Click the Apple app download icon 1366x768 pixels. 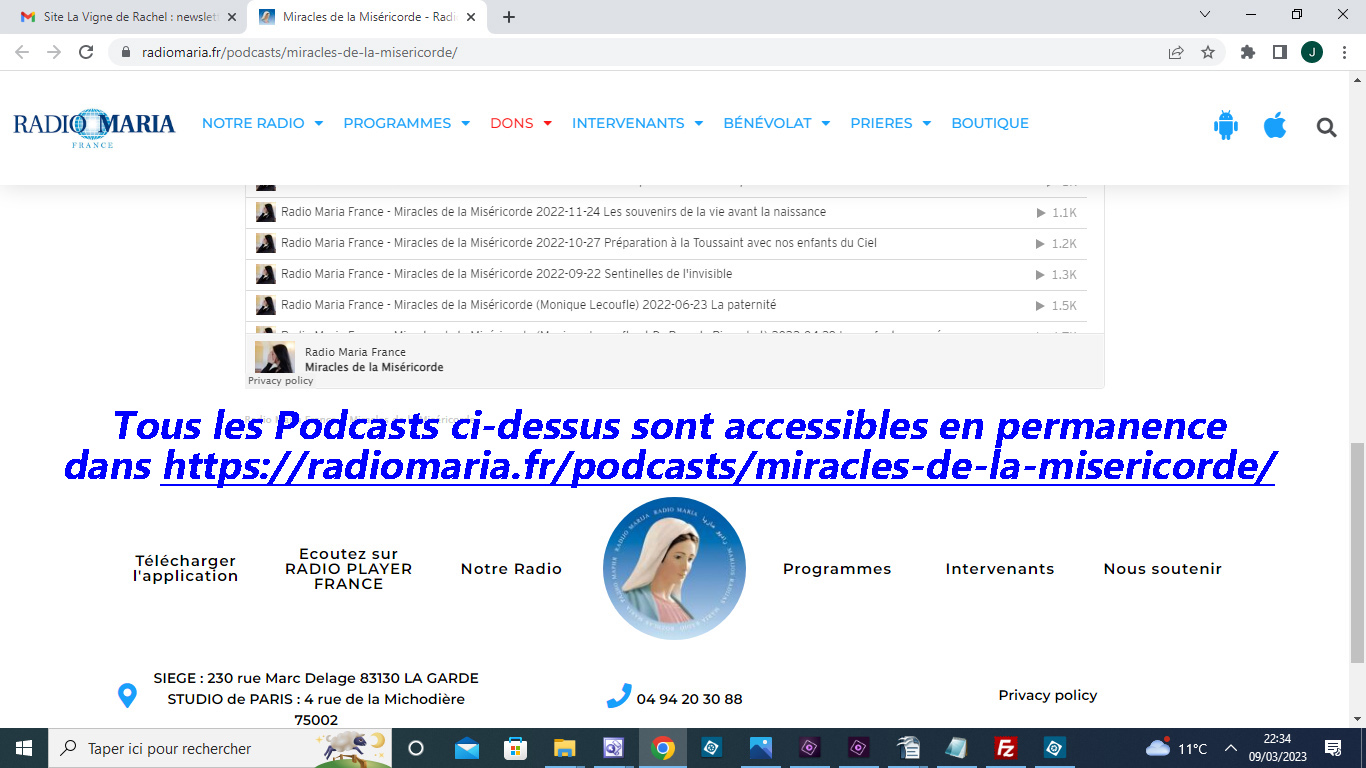pyautogui.click(x=1275, y=125)
